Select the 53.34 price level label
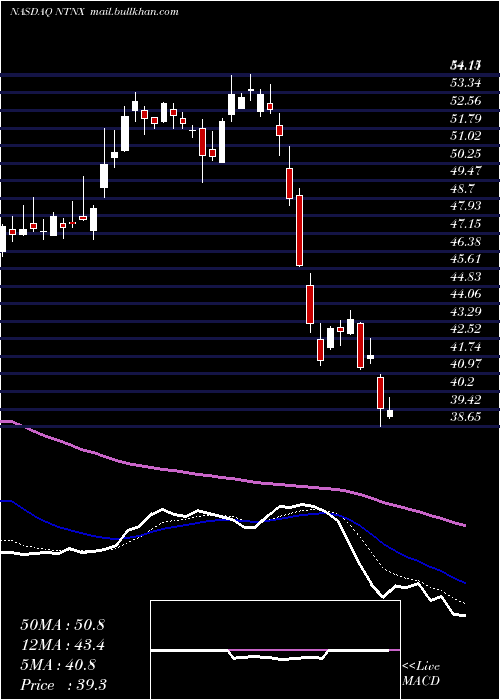The width and height of the screenshot is (500, 700). (x=465, y=83)
